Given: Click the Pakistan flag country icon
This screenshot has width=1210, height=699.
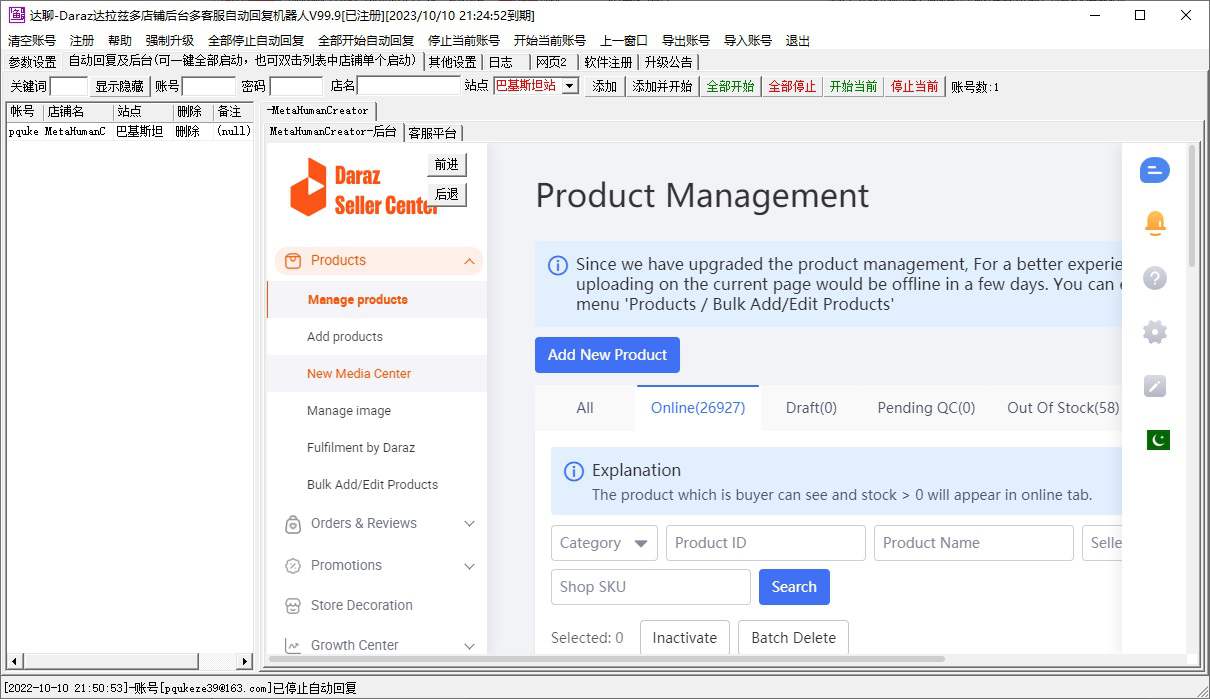Looking at the screenshot, I should click(x=1157, y=440).
